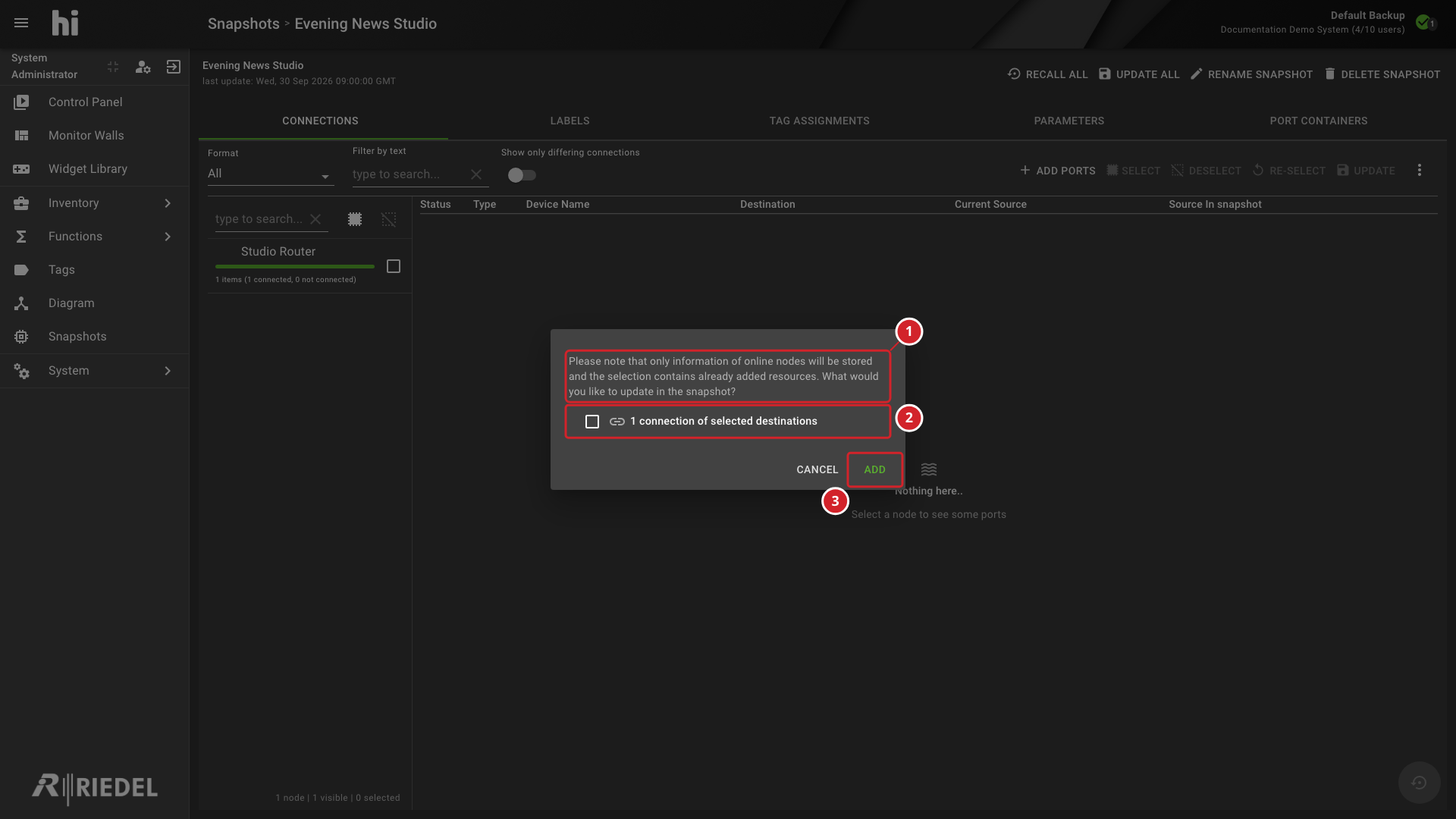The width and height of the screenshot is (1456, 819).
Task: Check the 1 connection of selected destinations box
Action: point(592,422)
